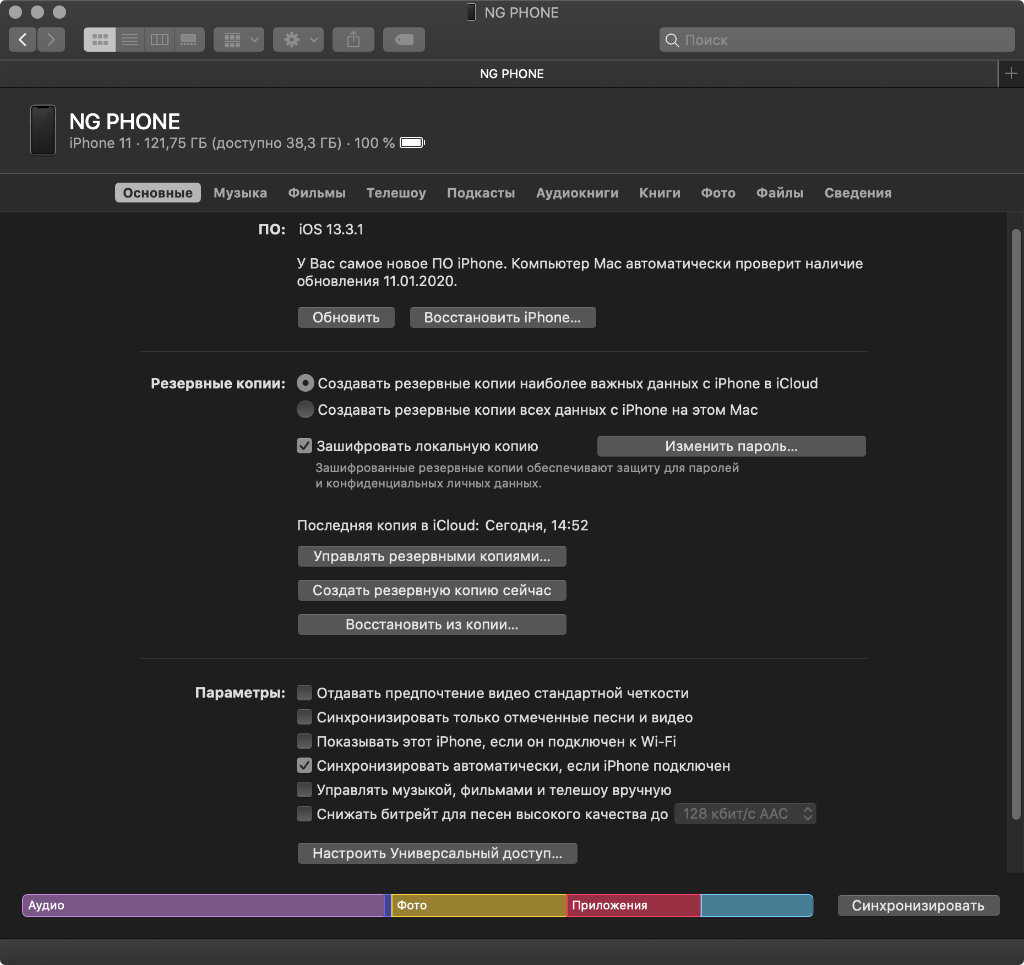The width and height of the screenshot is (1024, 965).
Task: Go forward with the right chevron button
Action: [x=51, y=40]
